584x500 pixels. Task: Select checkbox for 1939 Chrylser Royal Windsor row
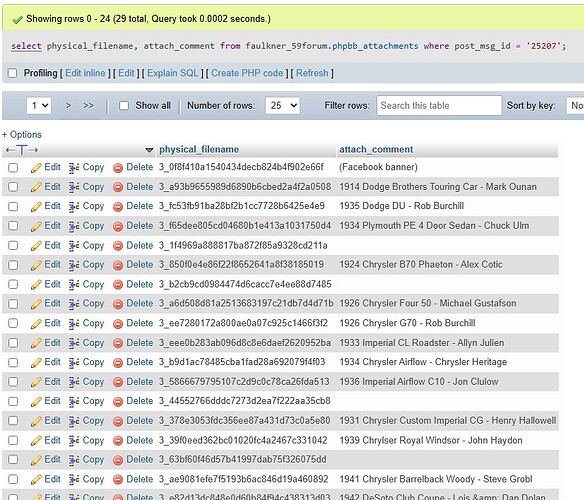point(13,441)
